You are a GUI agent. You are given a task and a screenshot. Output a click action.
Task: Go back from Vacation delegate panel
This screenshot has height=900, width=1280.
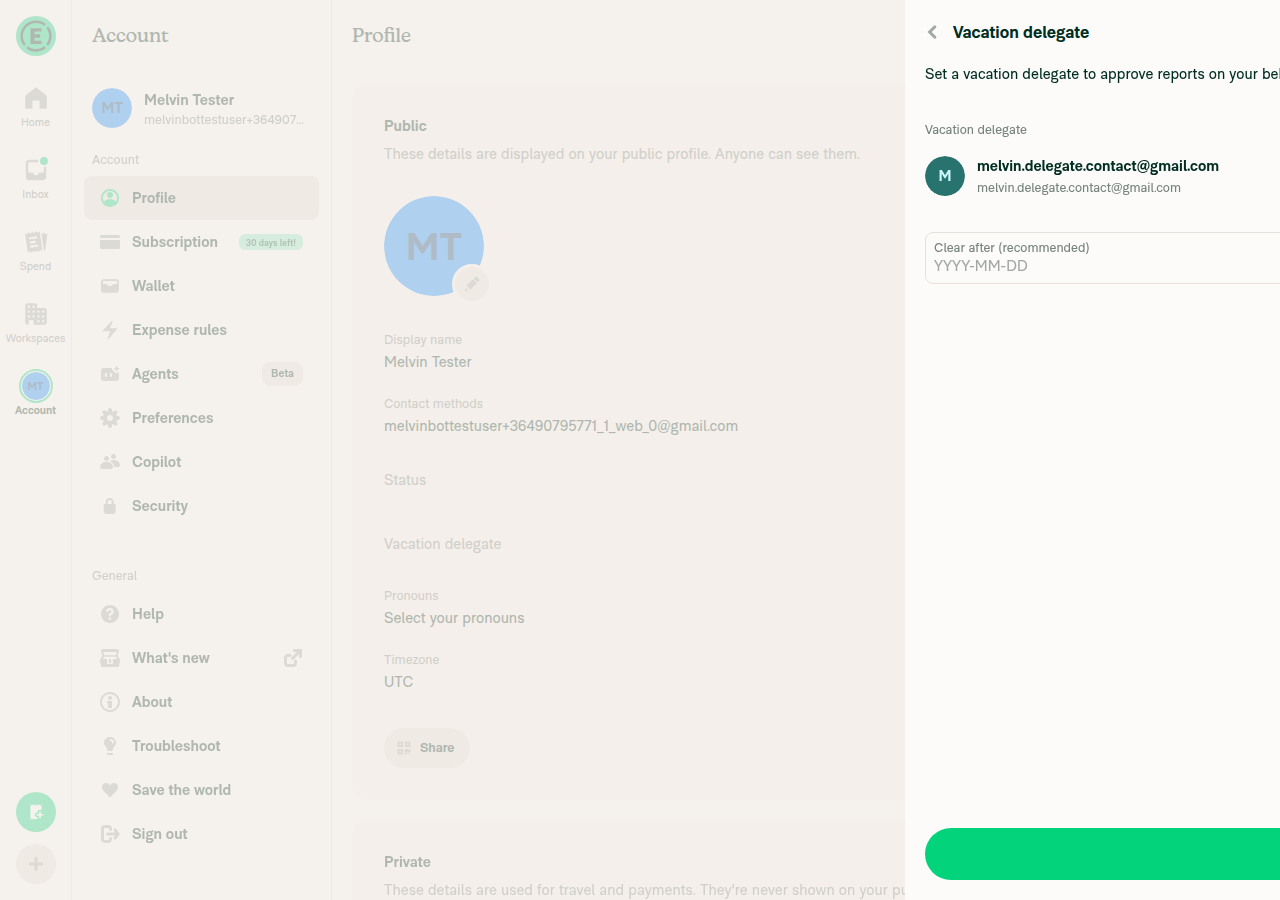[x=933, y=32]
